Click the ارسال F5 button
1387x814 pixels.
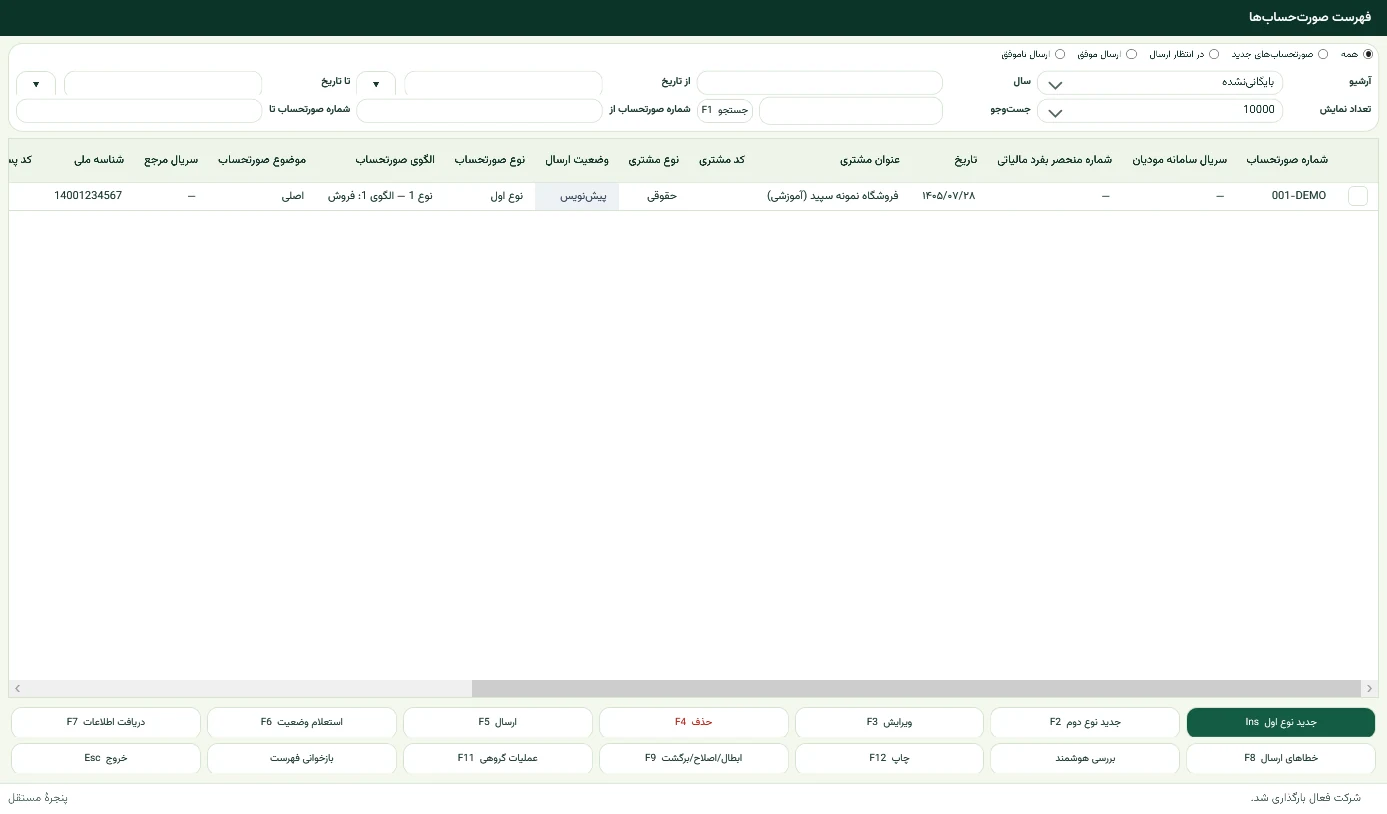click(x=497, y=722)
